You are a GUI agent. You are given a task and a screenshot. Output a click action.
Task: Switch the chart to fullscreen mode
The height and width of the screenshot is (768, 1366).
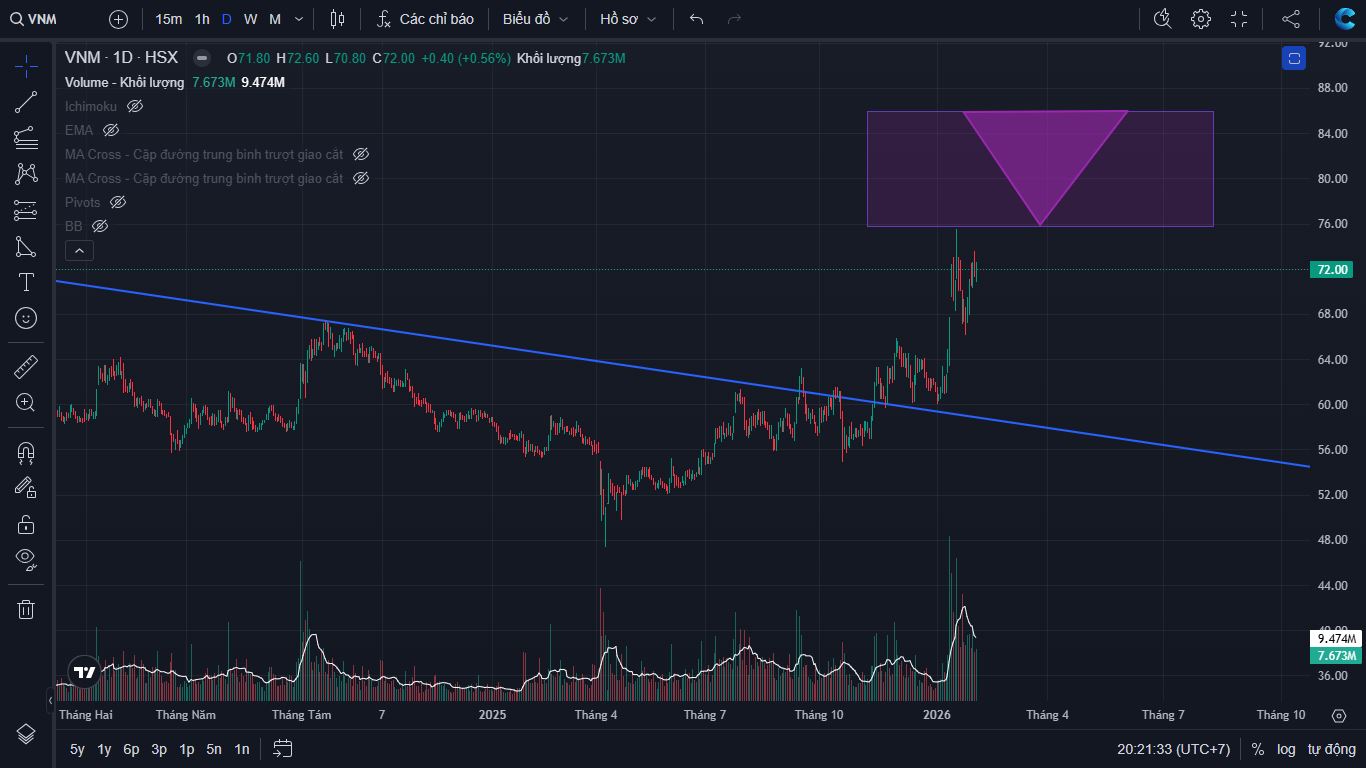(x=1239, y=19)
